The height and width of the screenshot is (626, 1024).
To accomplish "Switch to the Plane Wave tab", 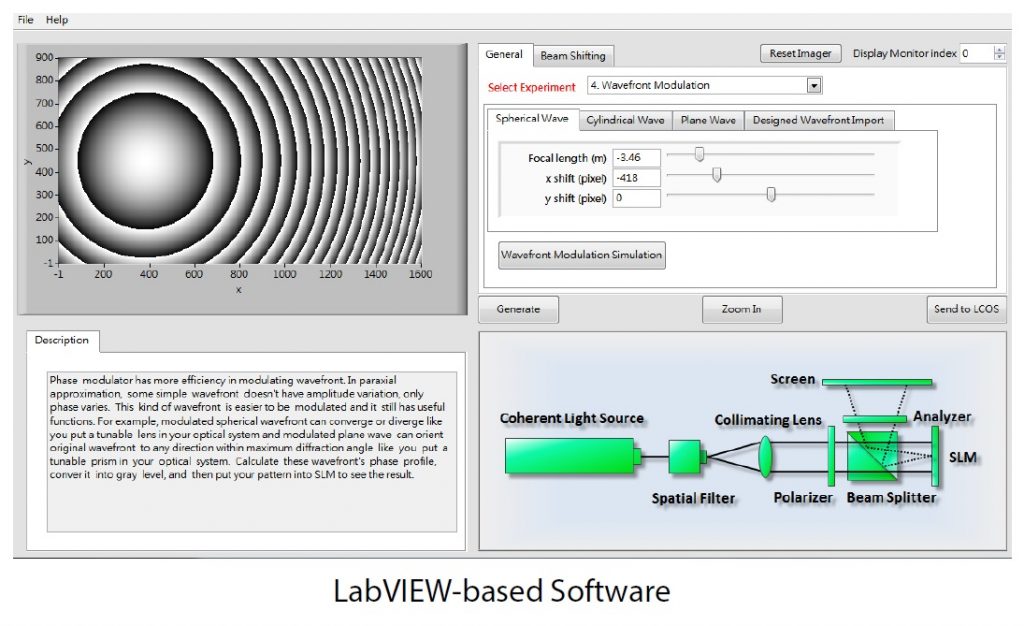I will 708,119.
